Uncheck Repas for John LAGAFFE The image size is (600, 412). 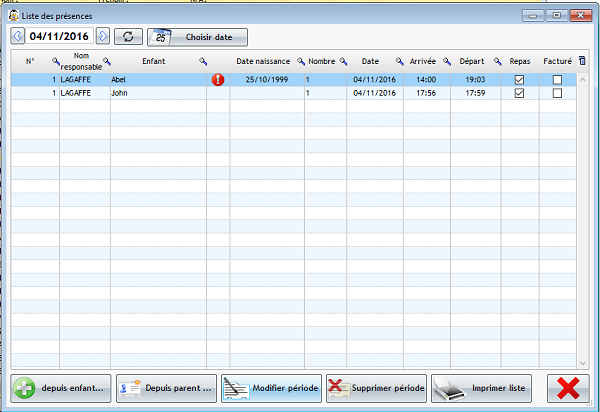pos(519,93)
